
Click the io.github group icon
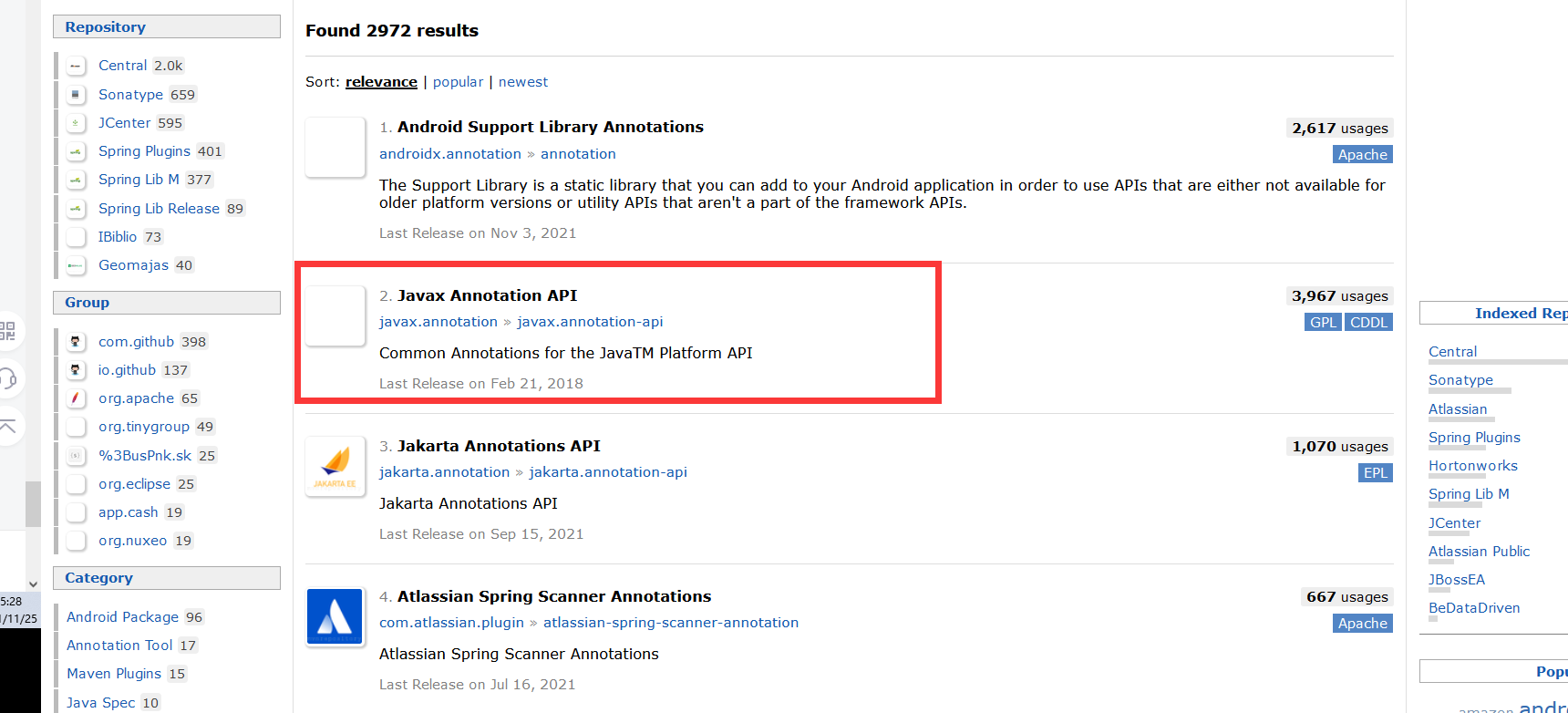point(76,369)
